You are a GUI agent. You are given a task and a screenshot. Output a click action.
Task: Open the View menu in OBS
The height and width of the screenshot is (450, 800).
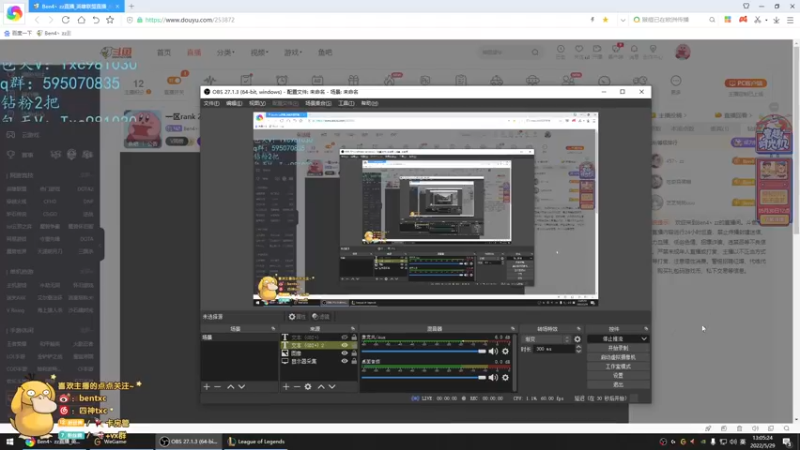(257, 103)
